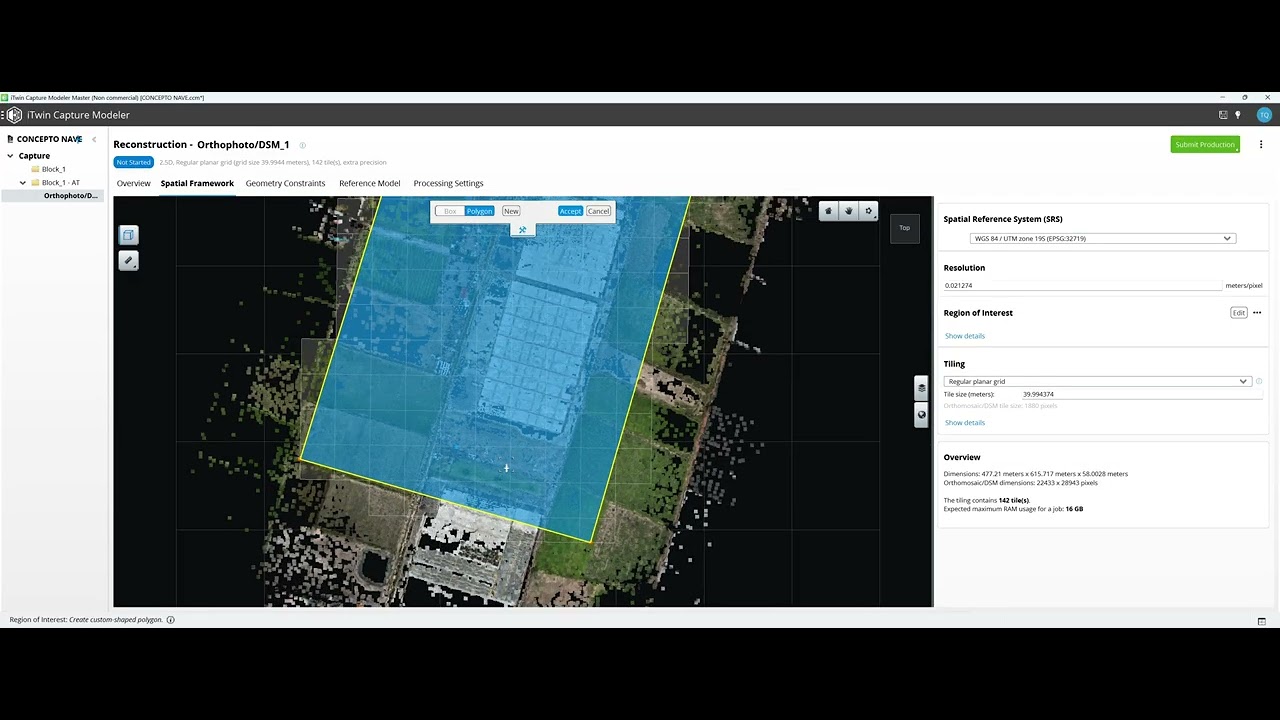Screen dimensions: 1280x720
Task: Click the Resolution input field
Action: 1082,286
